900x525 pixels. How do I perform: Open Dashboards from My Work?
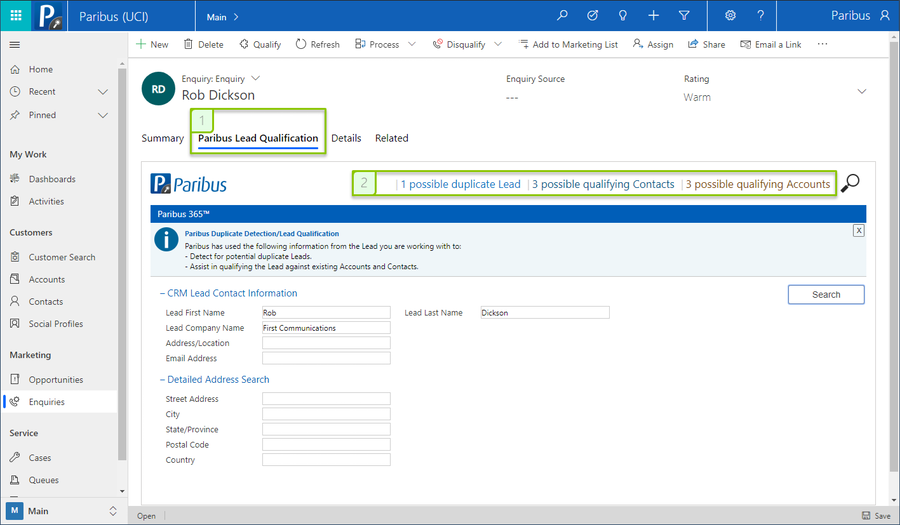(52, 179)
